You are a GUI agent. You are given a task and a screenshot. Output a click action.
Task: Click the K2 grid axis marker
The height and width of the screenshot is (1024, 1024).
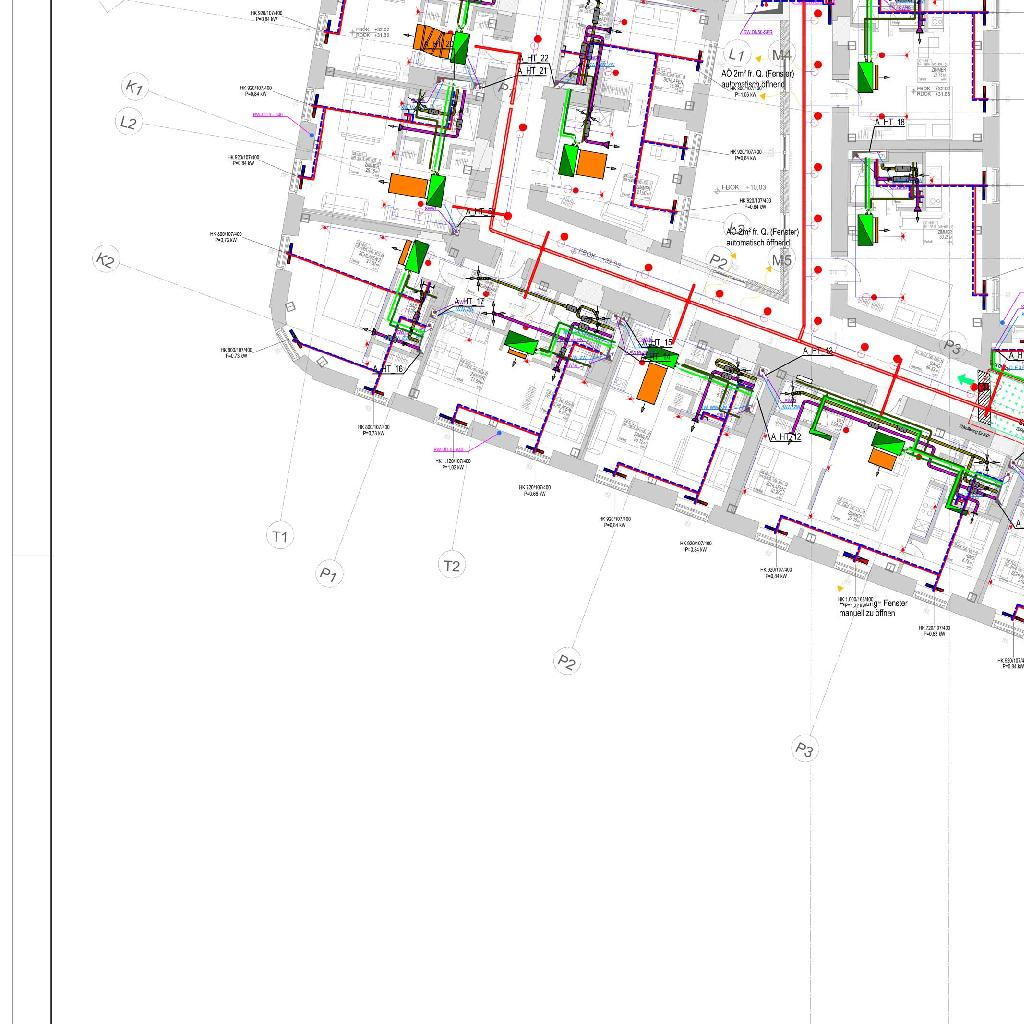pyautogui.click(x=105, y=261)
